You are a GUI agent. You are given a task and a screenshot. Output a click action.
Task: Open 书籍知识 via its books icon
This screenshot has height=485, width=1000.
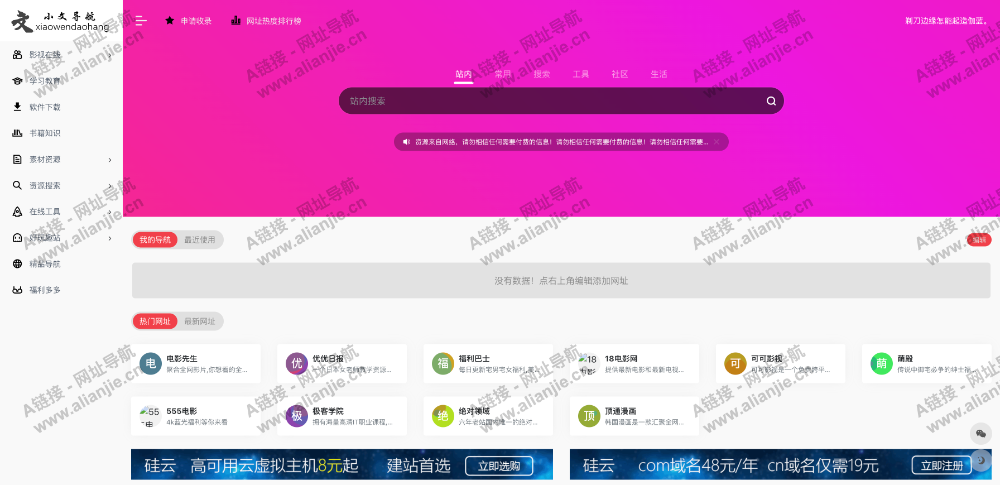coord(17,133)
